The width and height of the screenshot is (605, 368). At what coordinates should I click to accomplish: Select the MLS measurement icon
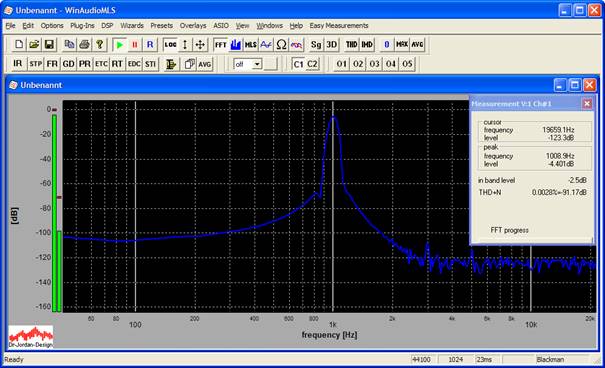(x=250, y=45)
